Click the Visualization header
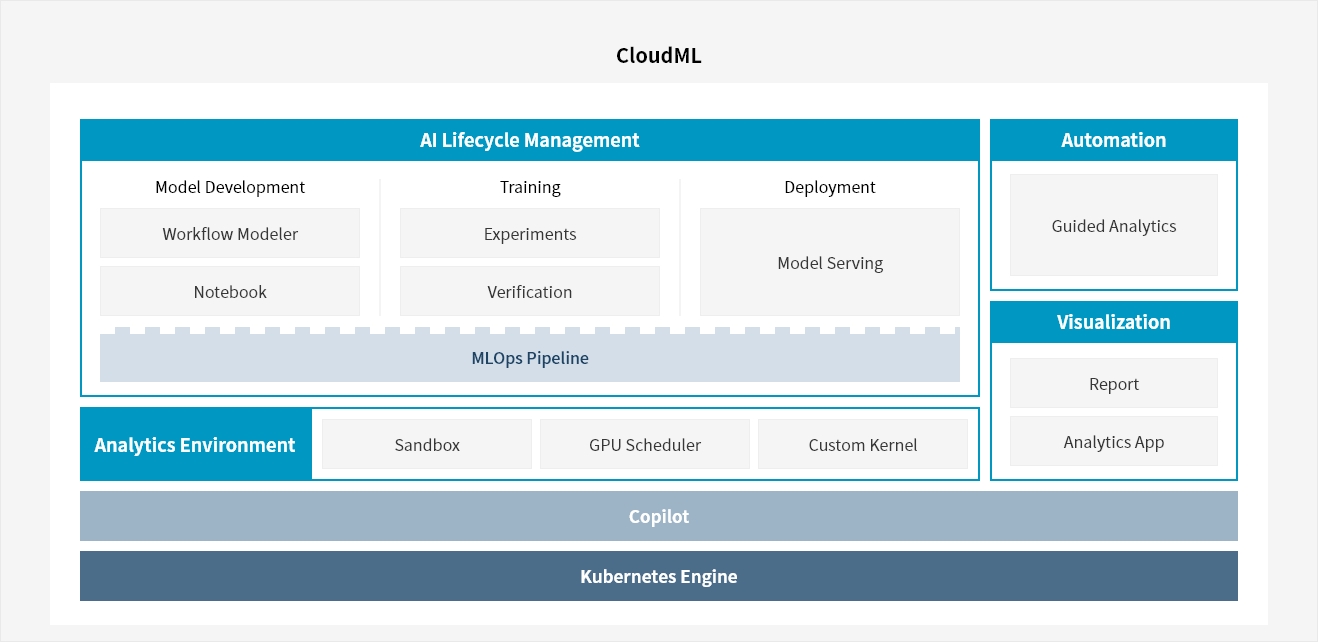Image resolution: width=1318 pixels, height=642 pixels. (x=1114, y=322)
